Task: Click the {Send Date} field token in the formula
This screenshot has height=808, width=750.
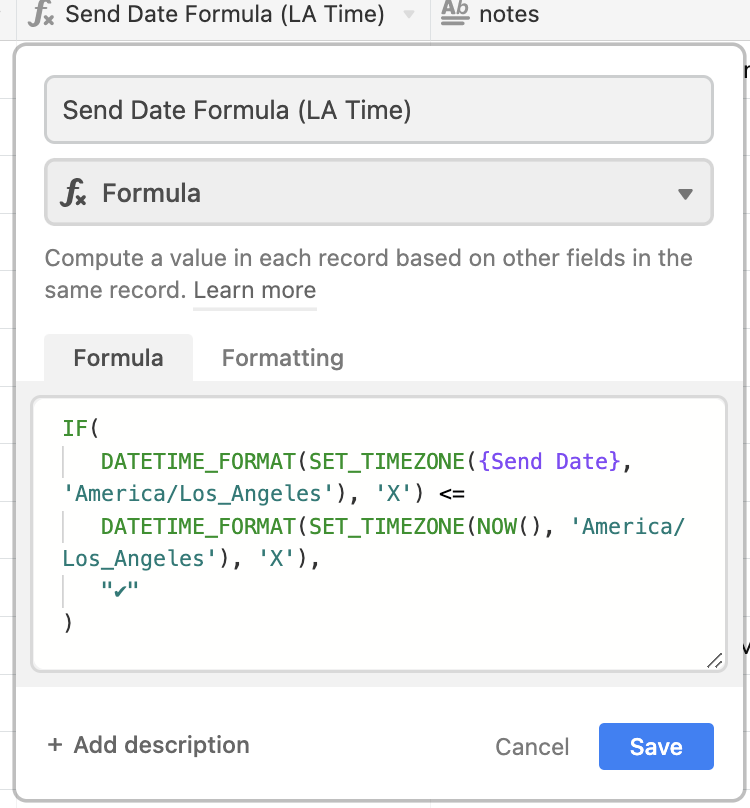Action: 548,461
